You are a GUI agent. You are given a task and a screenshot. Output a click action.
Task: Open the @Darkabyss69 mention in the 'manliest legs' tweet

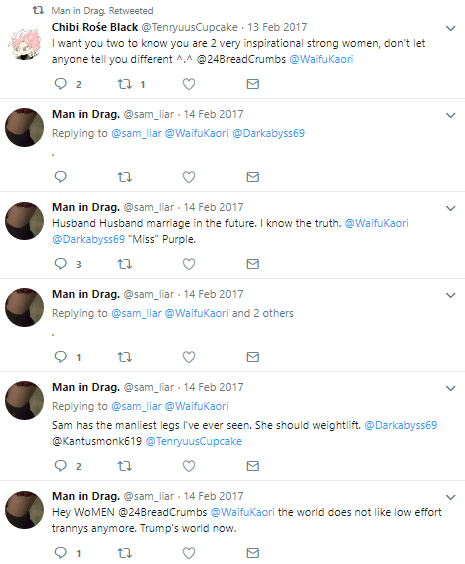pyautogui.click(x=401, y=425)
